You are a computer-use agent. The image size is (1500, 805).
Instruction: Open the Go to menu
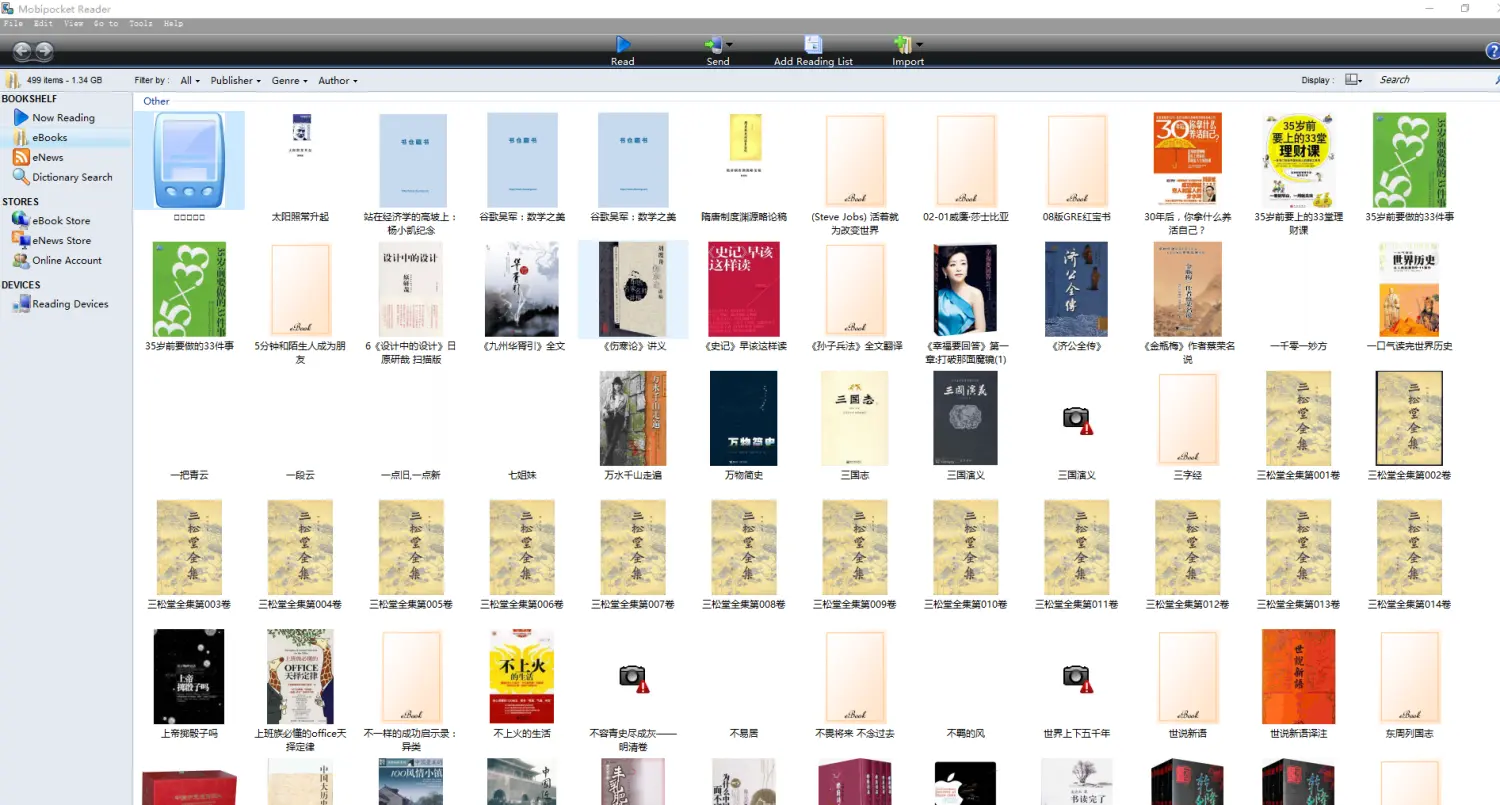click(x=105, y=23)
